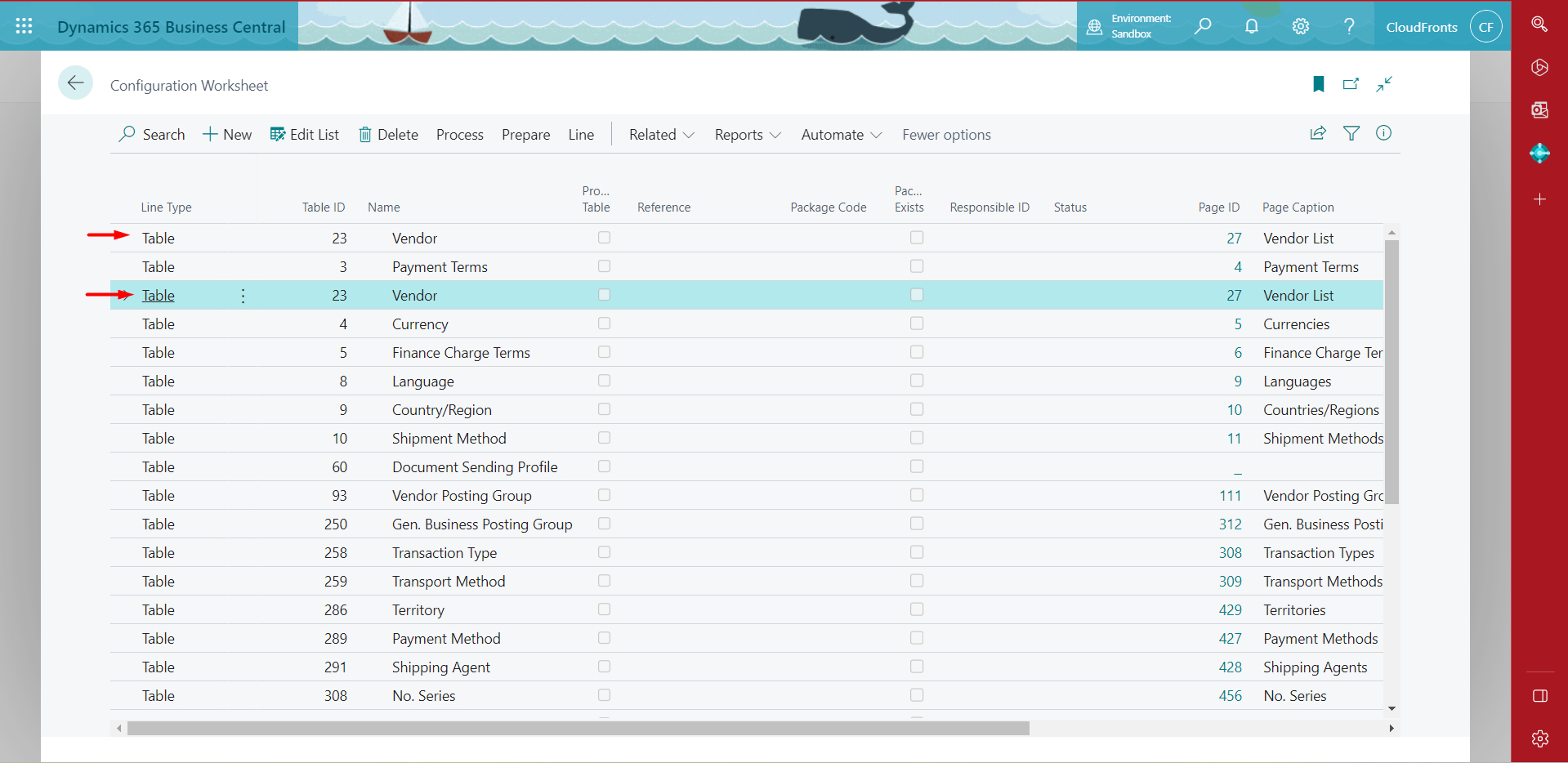The image size is (1568, 763).
Task: Bookmark this page with bookmark icon
Action: pyautogui.click(x=1318, y=84)
